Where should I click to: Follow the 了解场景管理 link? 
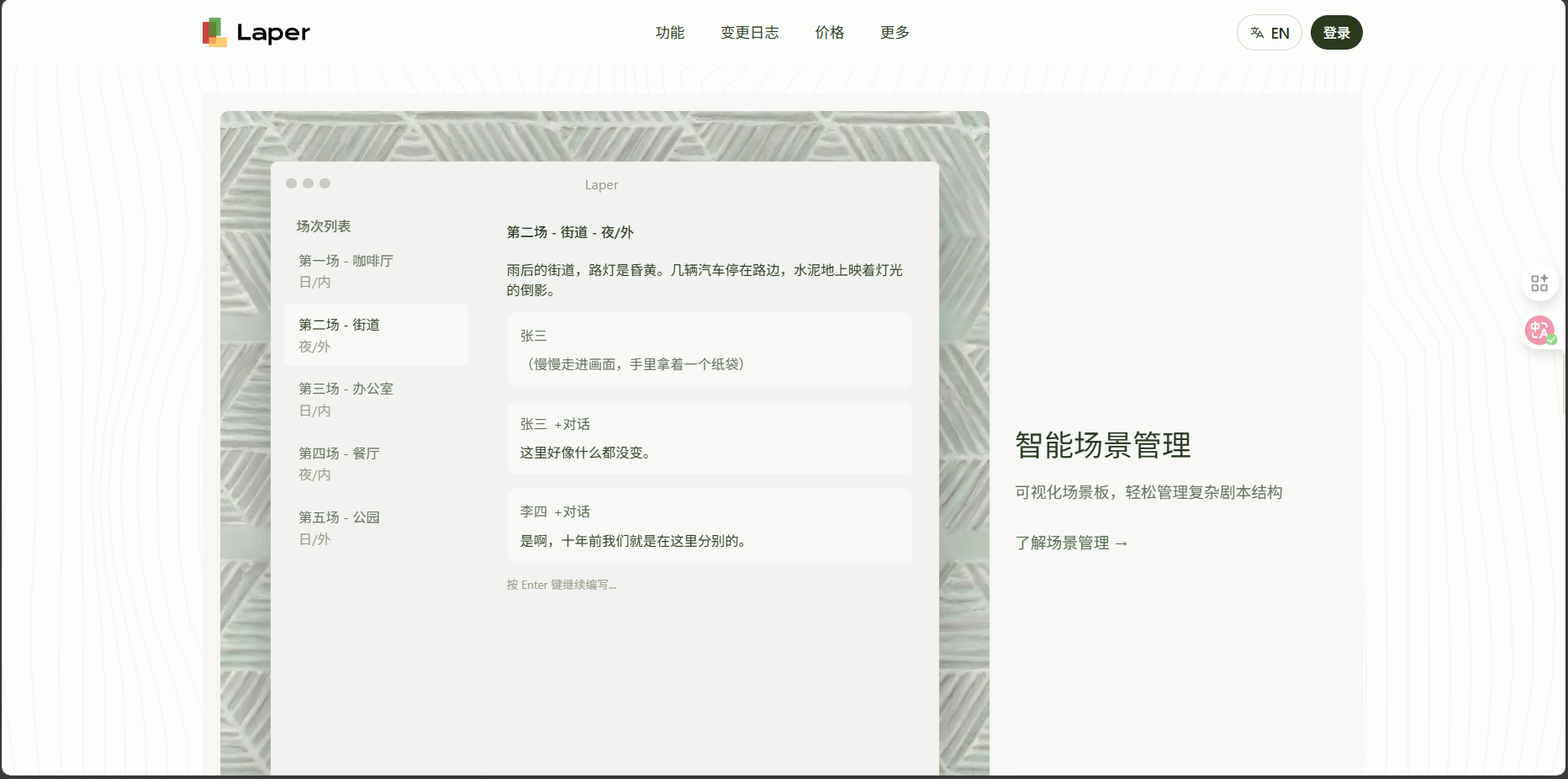(x=1071, y=543)
